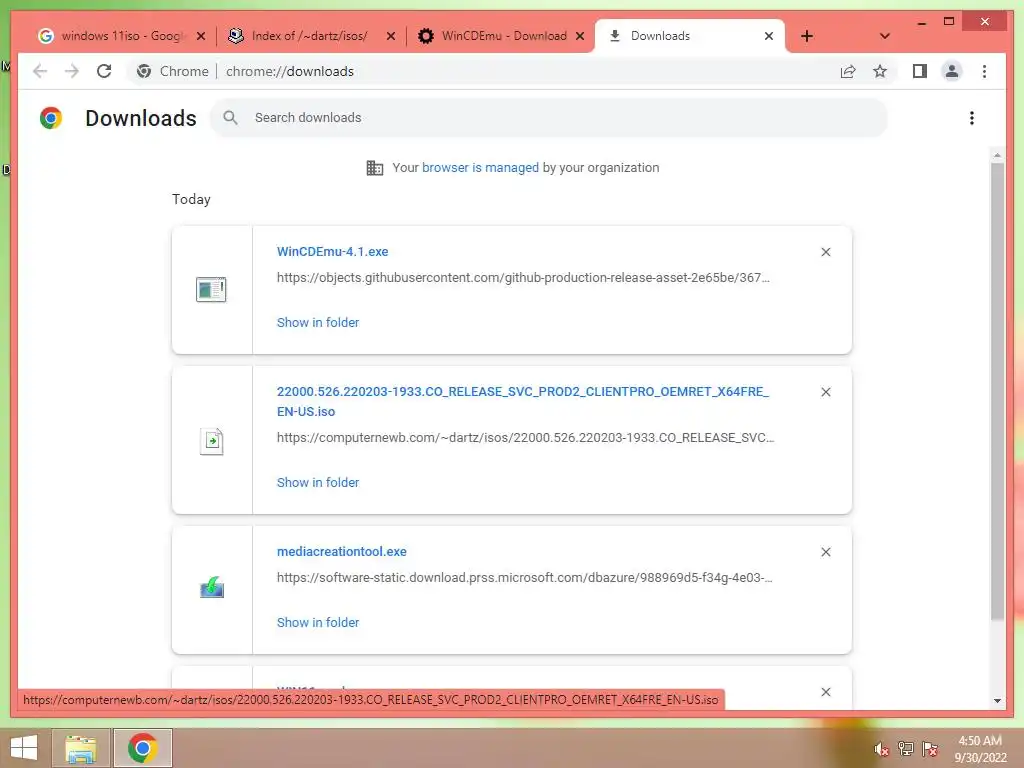This screenshot has width=1024, height=768.
Task: Open the Action Center flag icon
Action: pos(930,748)
